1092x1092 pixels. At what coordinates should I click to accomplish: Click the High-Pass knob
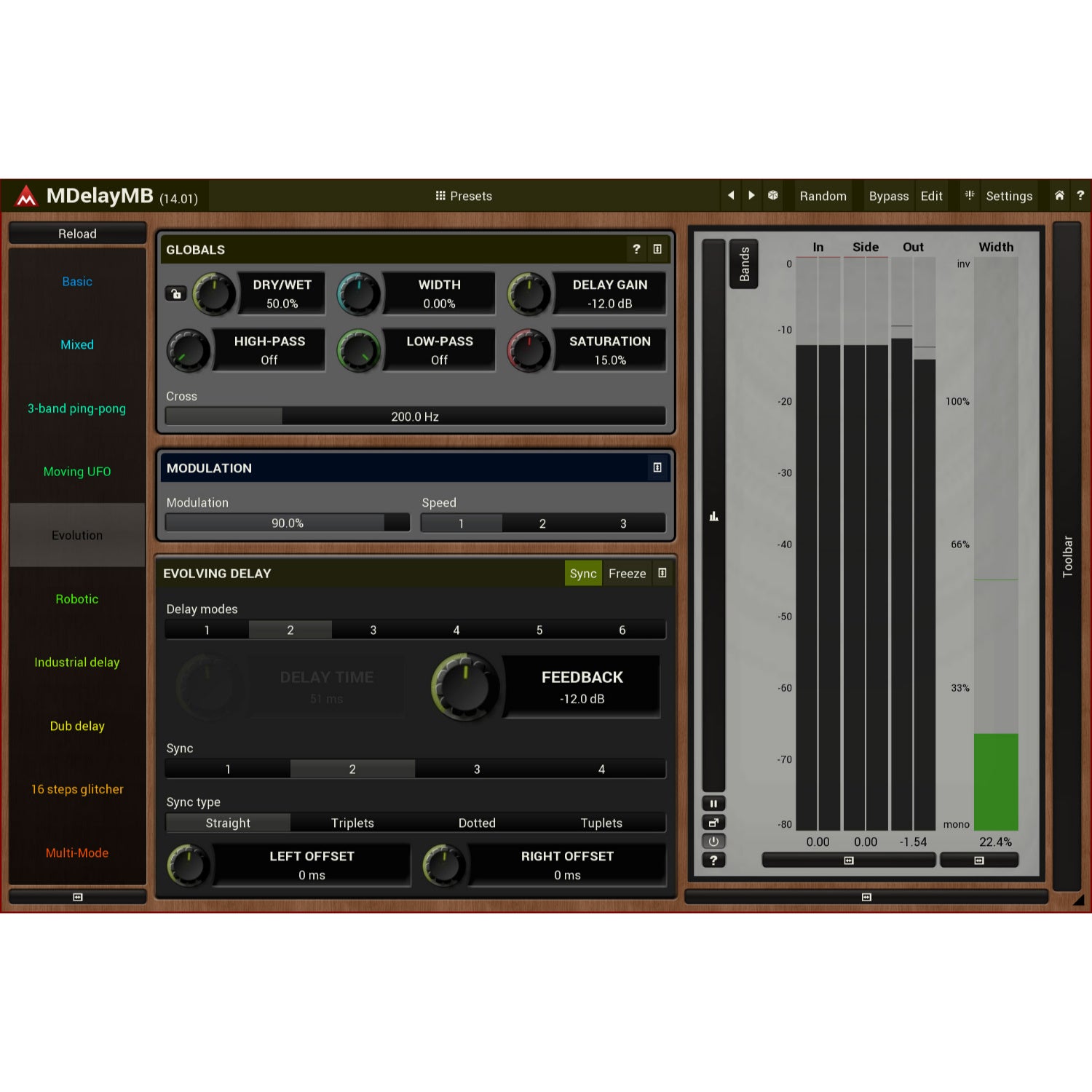[x=189, y=350]
